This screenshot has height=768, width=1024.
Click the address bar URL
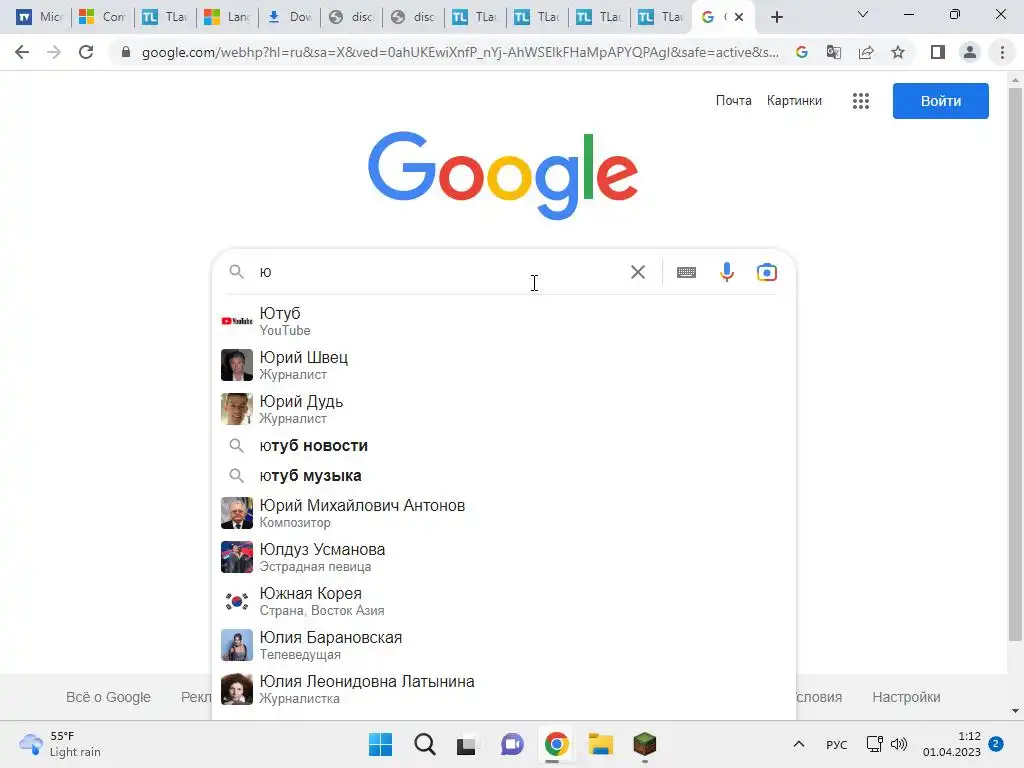coord(460,52)
